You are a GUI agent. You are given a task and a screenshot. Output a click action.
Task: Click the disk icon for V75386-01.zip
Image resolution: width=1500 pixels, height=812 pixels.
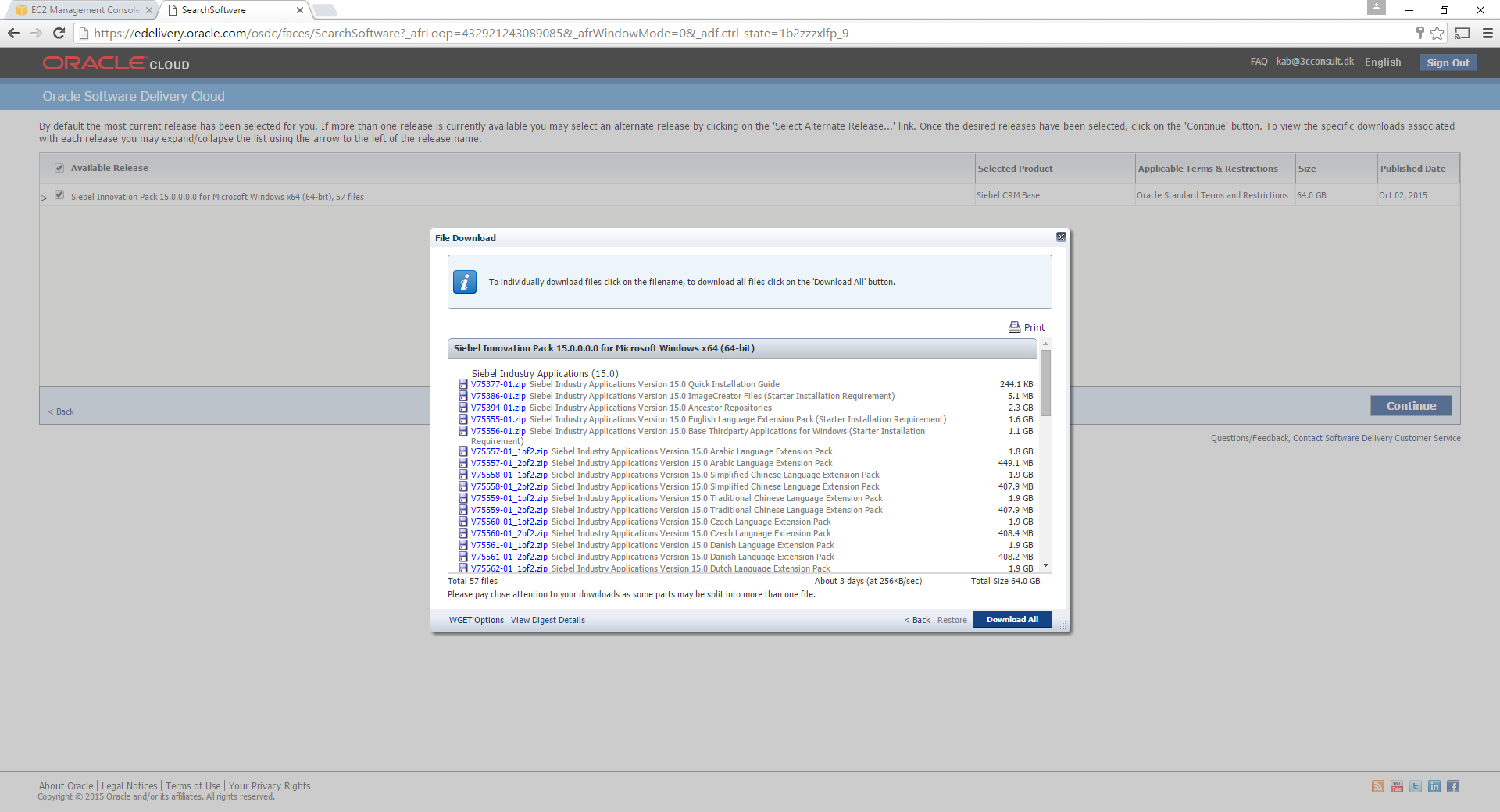coord(463,396)
